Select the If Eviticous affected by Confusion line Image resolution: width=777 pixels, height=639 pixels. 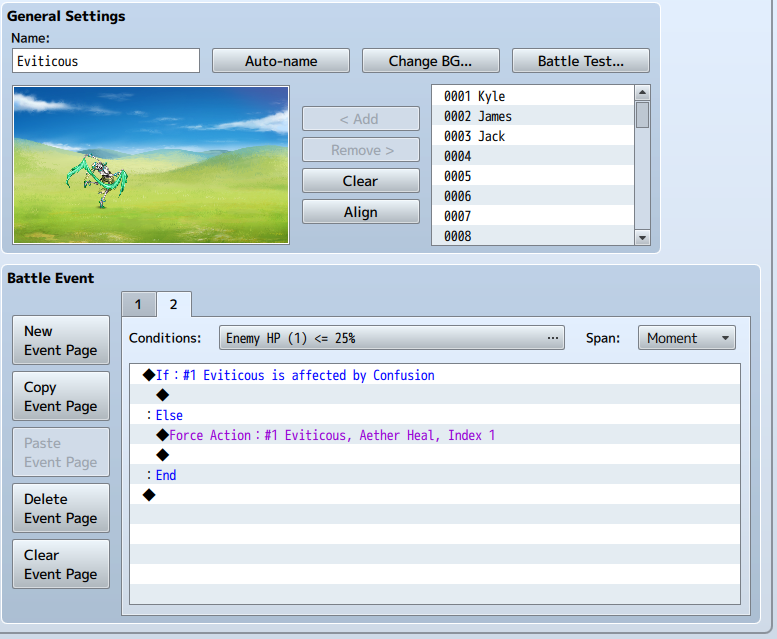pyautogui.click(x=435, y=375)
